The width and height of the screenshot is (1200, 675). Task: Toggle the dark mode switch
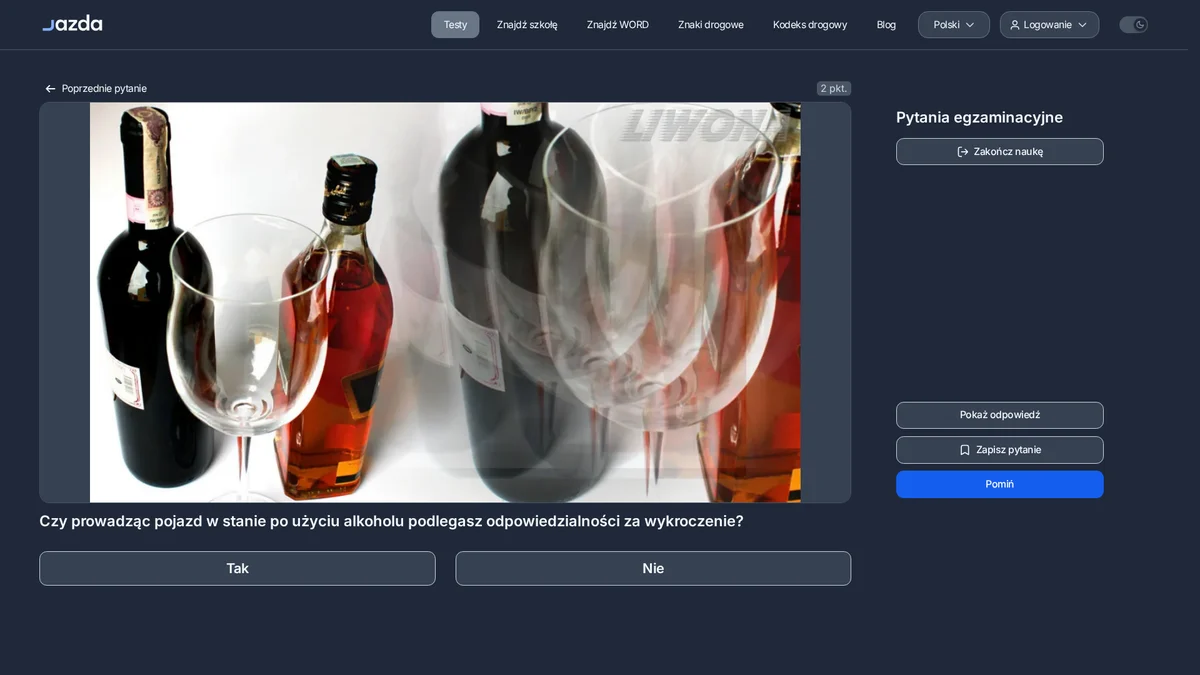[1133, 25]
